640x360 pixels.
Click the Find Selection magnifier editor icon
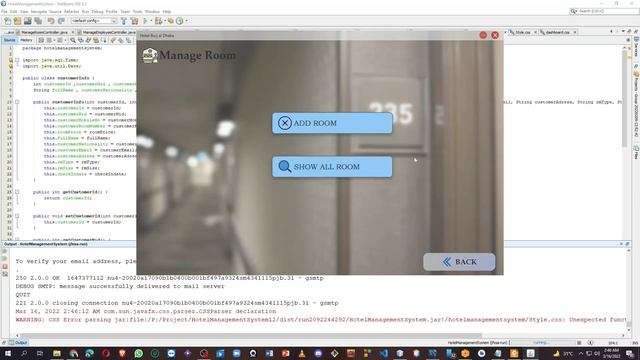click(73, 40)
